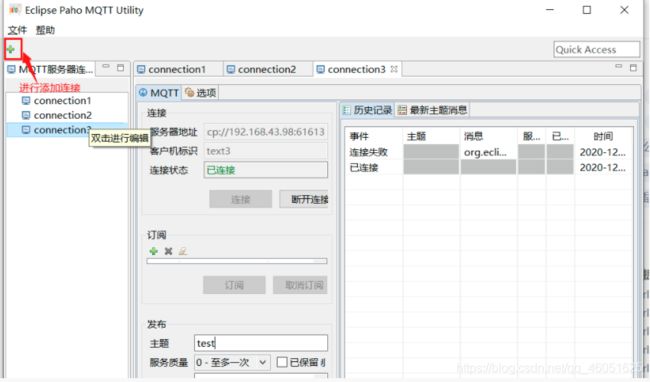The image size is (650, 382).
Task: Toggle the 已保留 retained checkbox
Action: pos(282,363)
